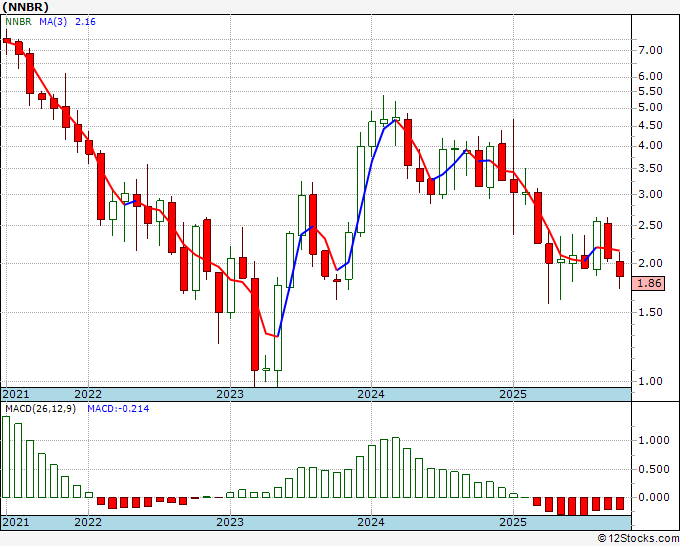
Task: Click the 2.00 price axis label
Action: tap(650, 263)
